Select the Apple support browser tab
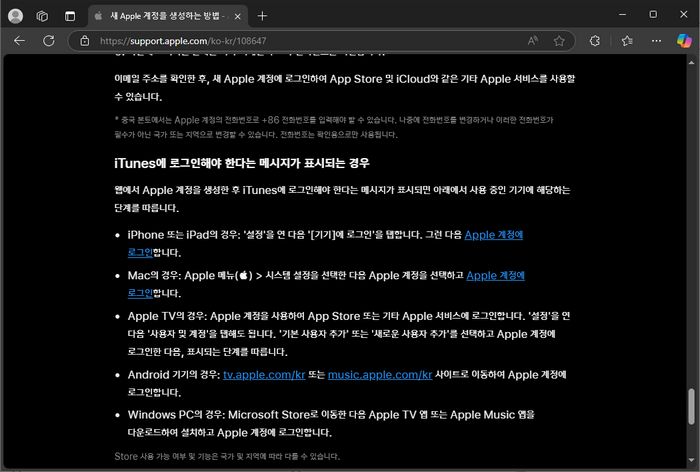 [168, 16]
